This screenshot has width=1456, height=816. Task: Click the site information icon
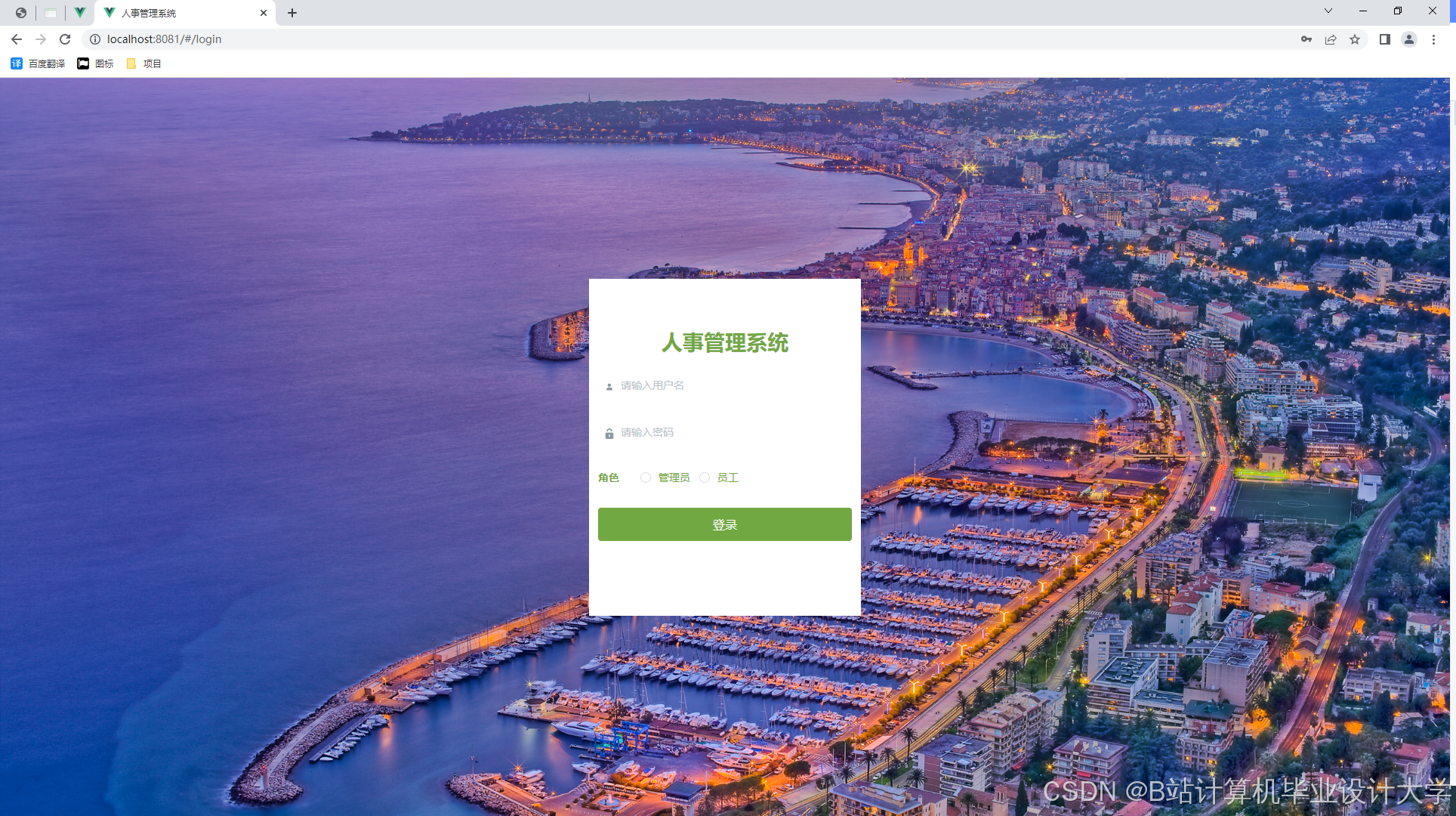[95, 39]
